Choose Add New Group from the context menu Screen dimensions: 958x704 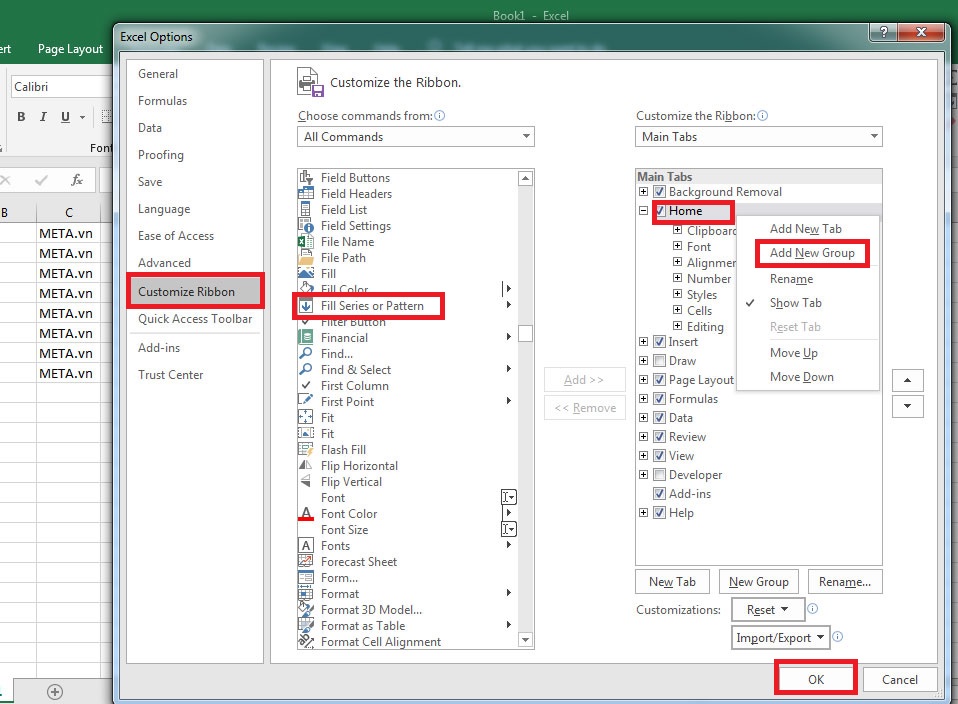(811, 254)
